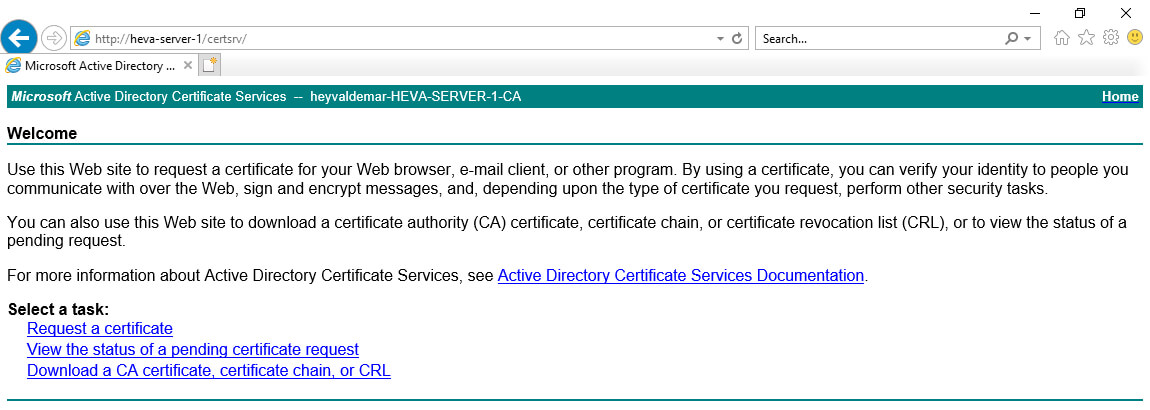Screen dimensions: 1150x410
Task: Open the Home icon in IE toolbar
Action: (x=1061, y=38)
